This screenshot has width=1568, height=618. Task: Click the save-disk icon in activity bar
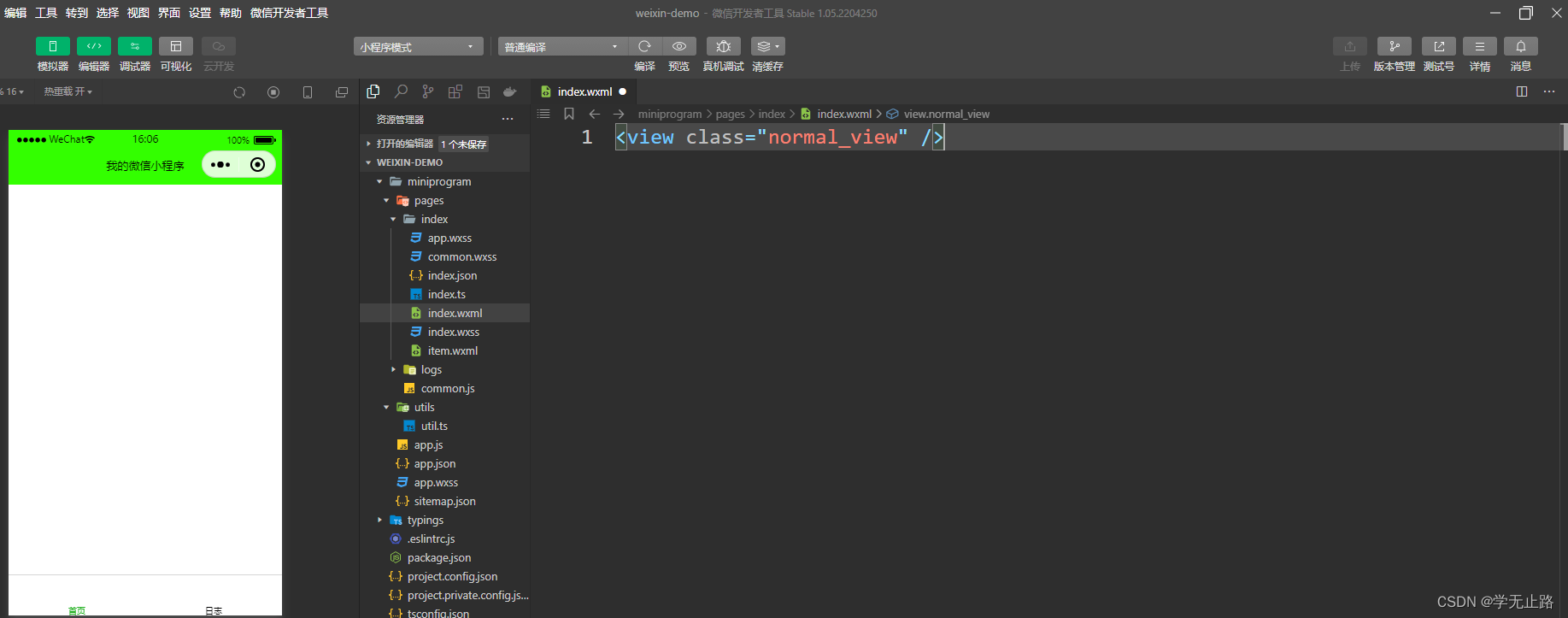484,91
